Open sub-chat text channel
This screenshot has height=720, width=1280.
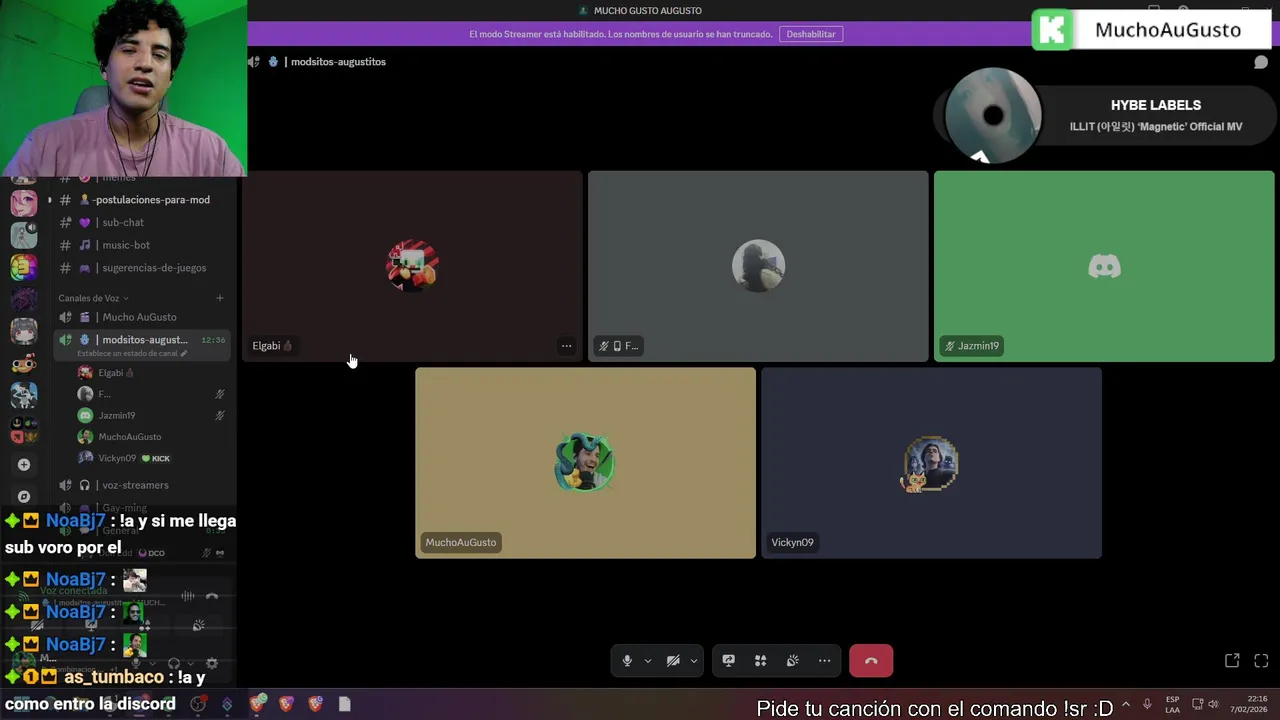coord(143,222)
